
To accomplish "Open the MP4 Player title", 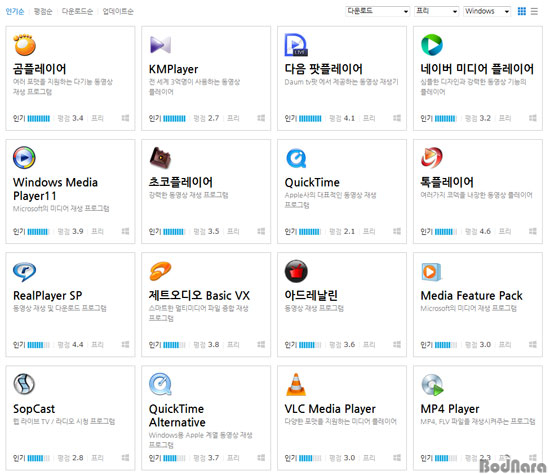I will pyautogui.click(x=450, y=409).
